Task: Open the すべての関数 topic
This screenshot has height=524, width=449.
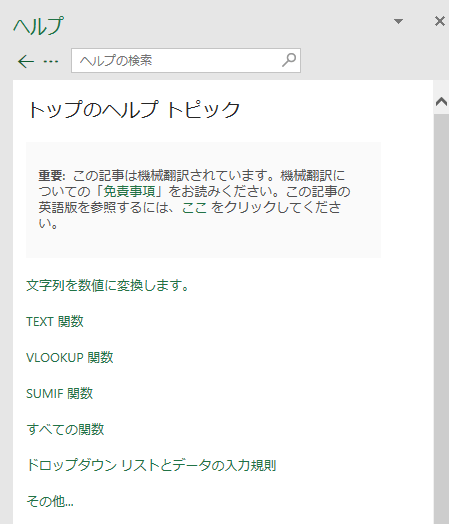Action: coord(65,429)
